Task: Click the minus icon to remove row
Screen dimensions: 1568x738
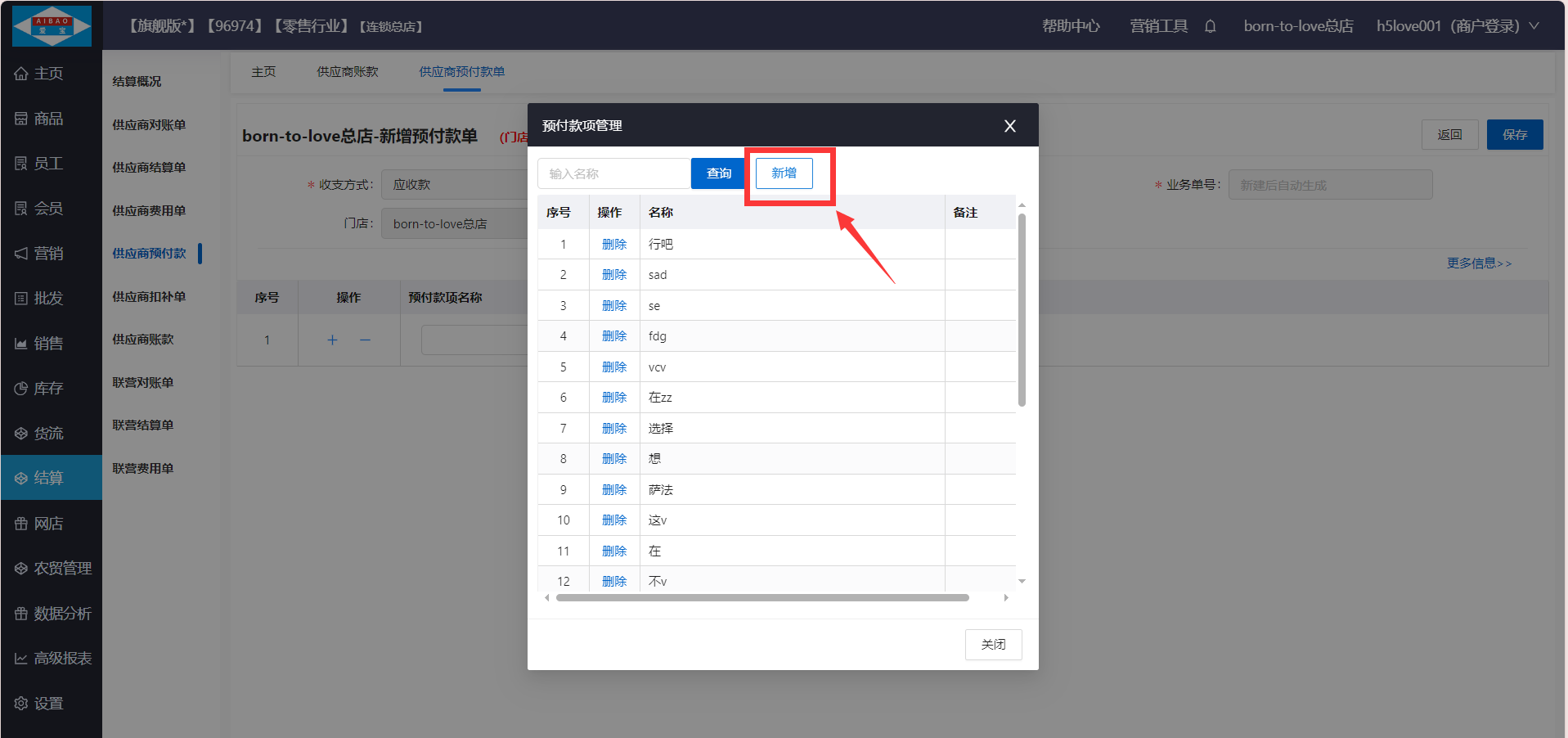Action: pos(365,340)
